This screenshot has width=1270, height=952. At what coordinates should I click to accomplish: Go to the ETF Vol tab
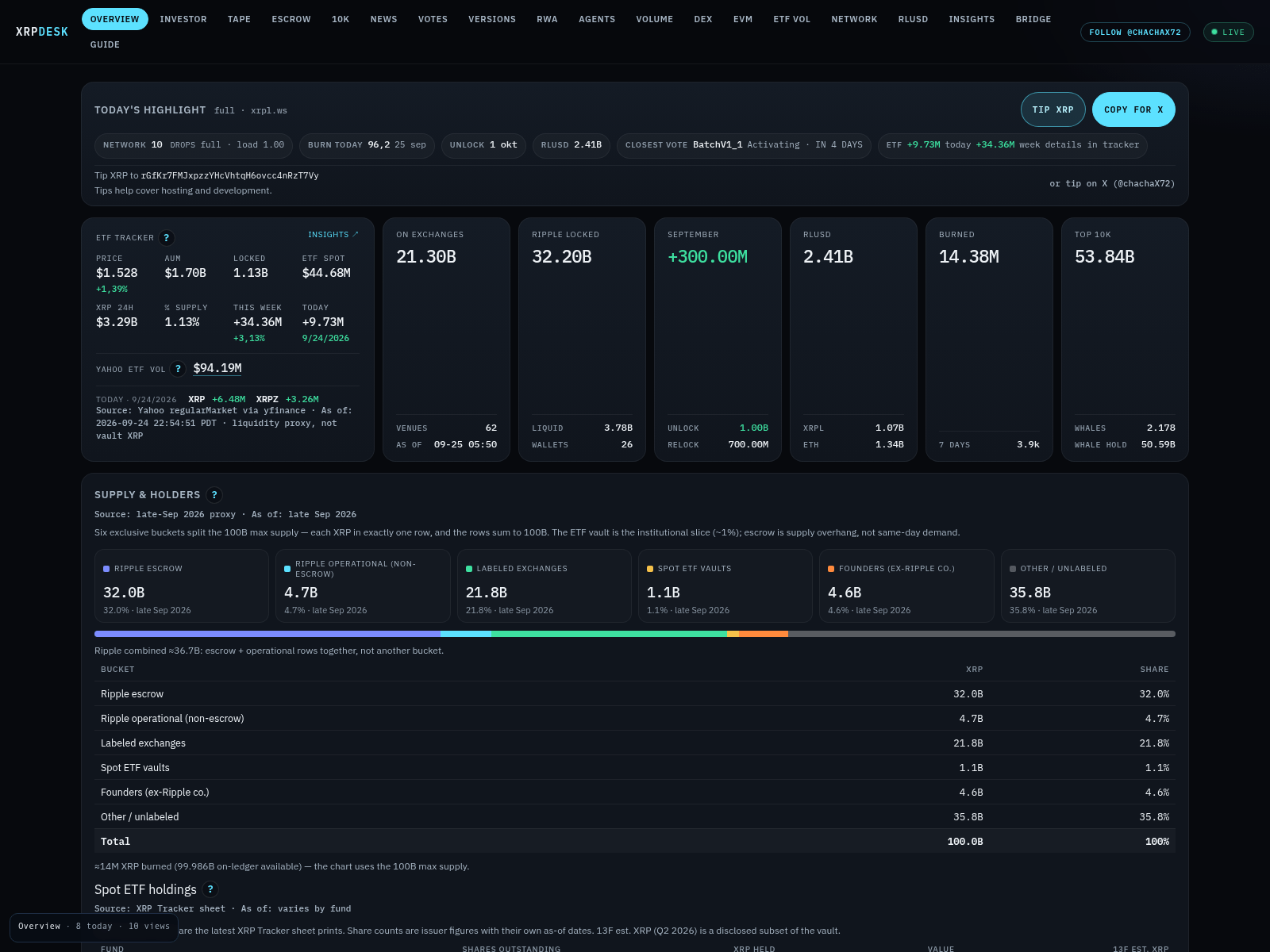point(792,19)
